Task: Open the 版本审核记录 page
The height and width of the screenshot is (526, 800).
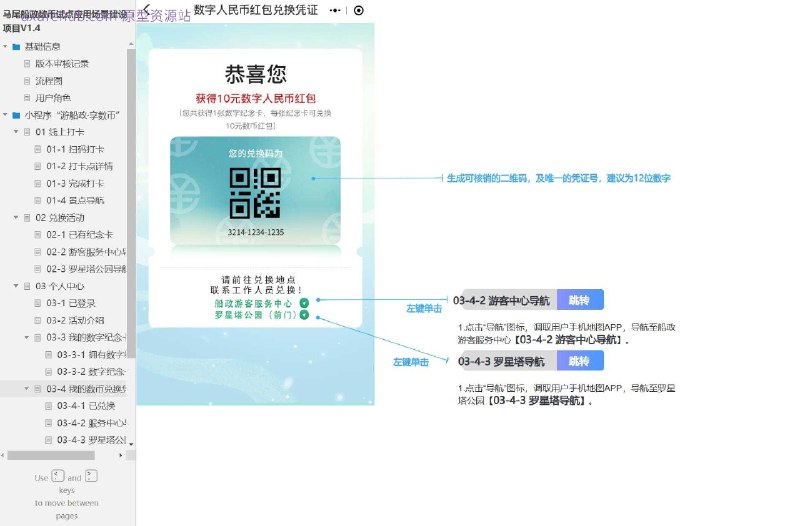Action: coord(62,64)
